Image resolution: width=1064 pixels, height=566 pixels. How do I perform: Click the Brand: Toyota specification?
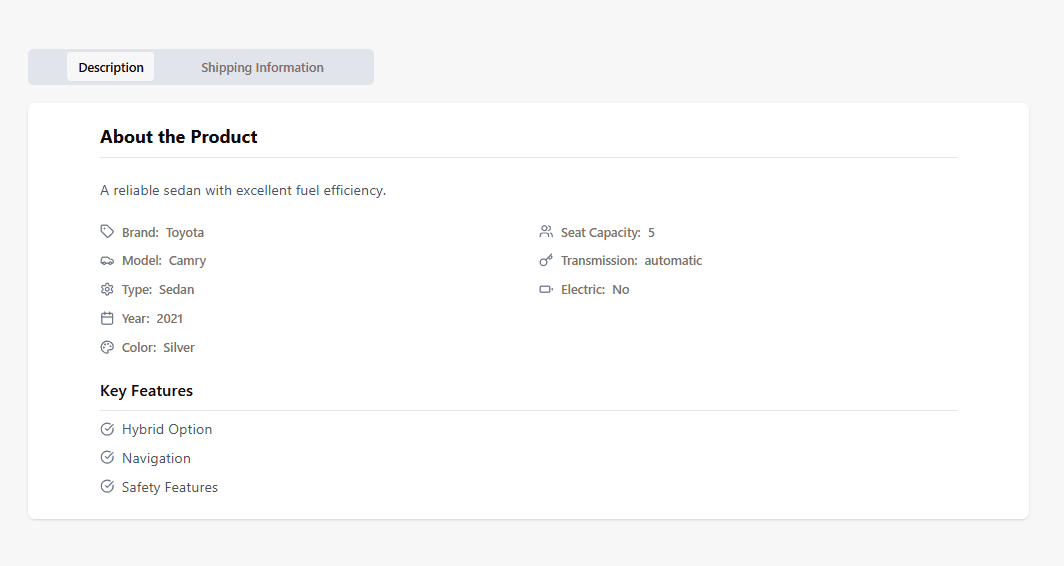pos(163,233)
